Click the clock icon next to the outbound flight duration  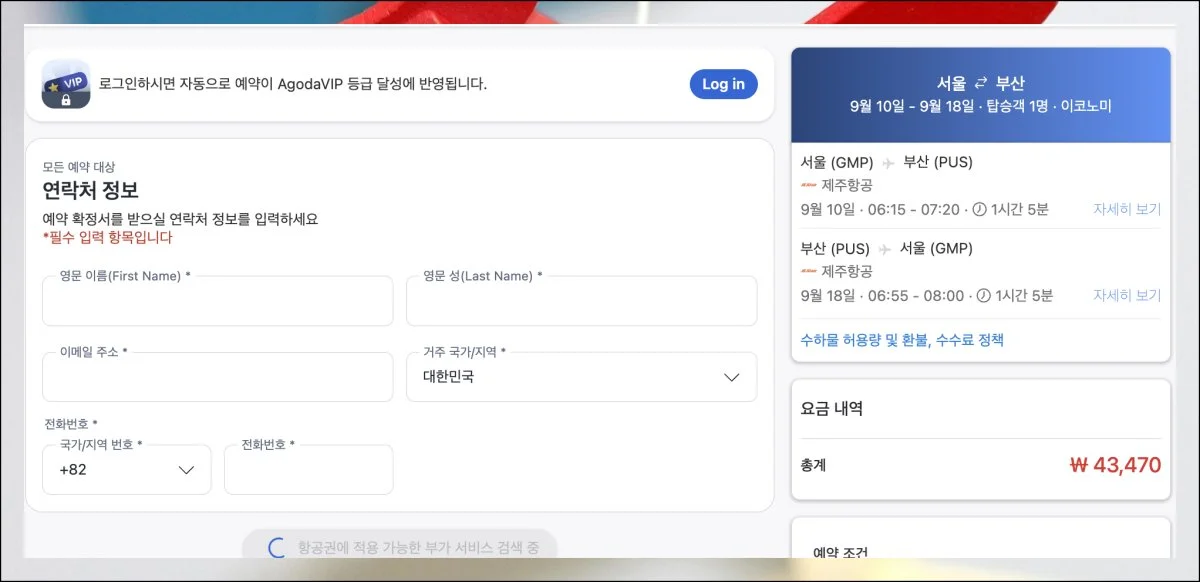click(978, 209)
